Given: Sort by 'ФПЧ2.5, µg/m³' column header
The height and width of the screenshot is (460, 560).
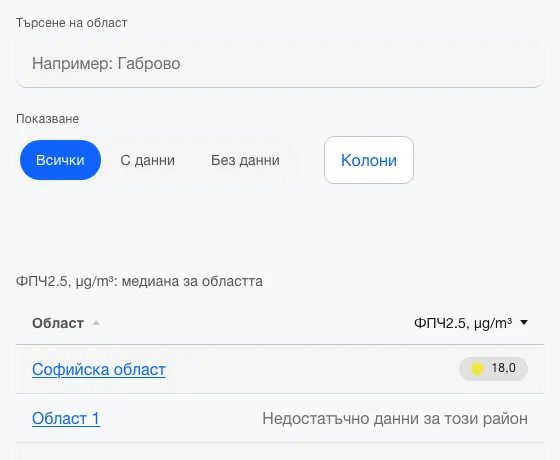Looking at the screenshot, I should pos(463,323).
